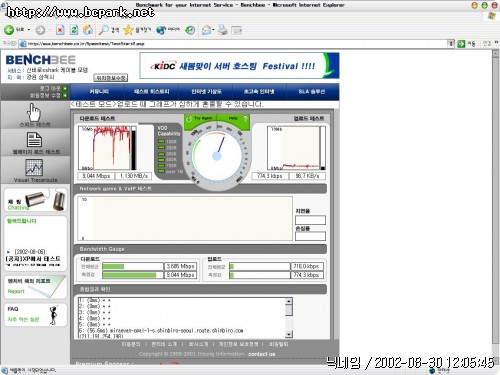Click the lower box right of VoIP graph
Image resolution: width=500 pixels, height=375 pixels.
coord(310,236)
